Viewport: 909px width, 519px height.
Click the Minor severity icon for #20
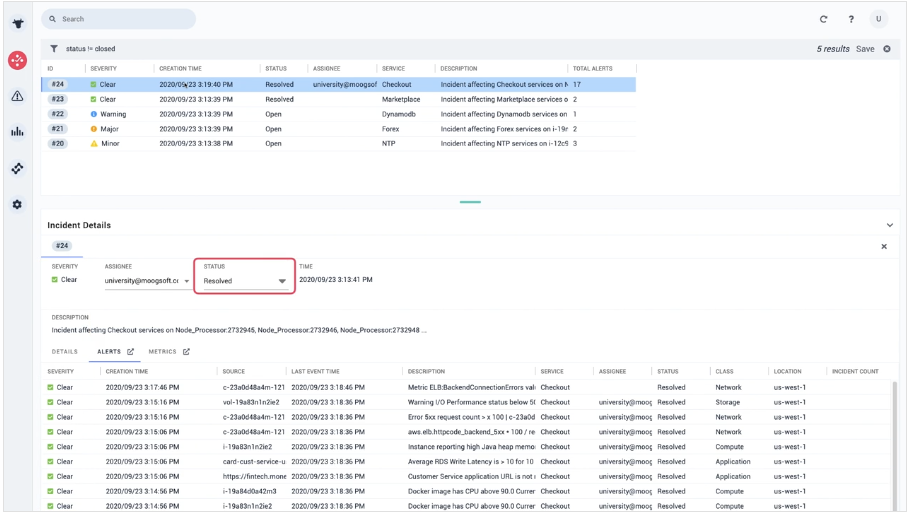tap(94, 143)
